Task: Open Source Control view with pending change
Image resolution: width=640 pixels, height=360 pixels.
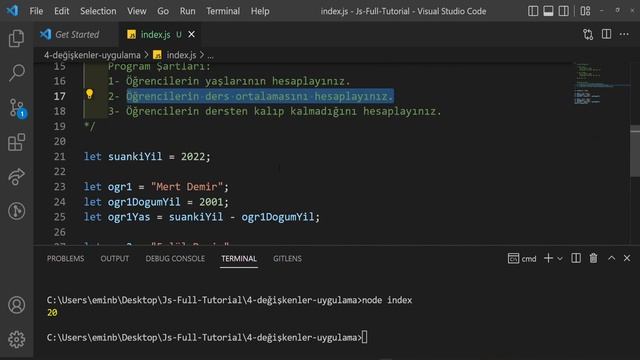Action: point(17,108)
